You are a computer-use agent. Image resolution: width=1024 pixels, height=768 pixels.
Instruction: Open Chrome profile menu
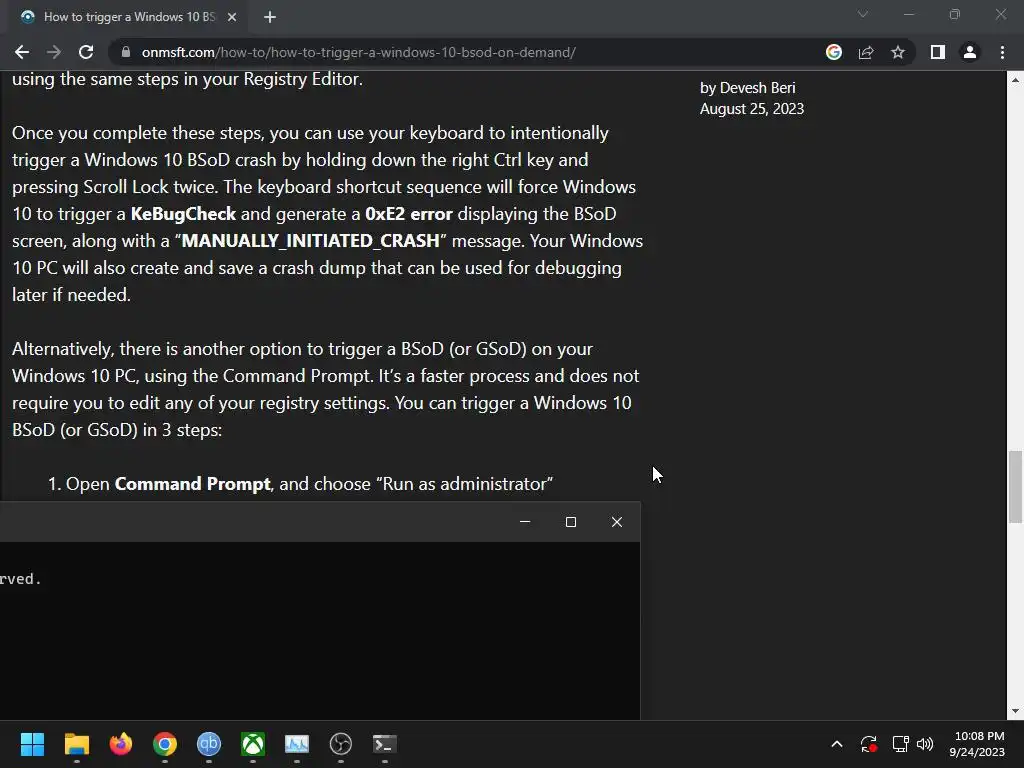[970, 52]
